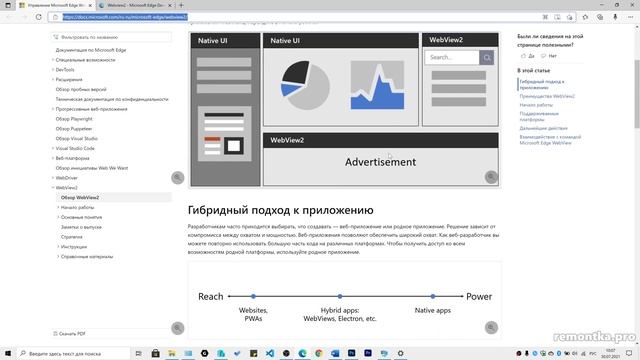Screen dimensions: 640x360
Task: Open Edge settings and more menu
Action: click(x=631, y=17)
